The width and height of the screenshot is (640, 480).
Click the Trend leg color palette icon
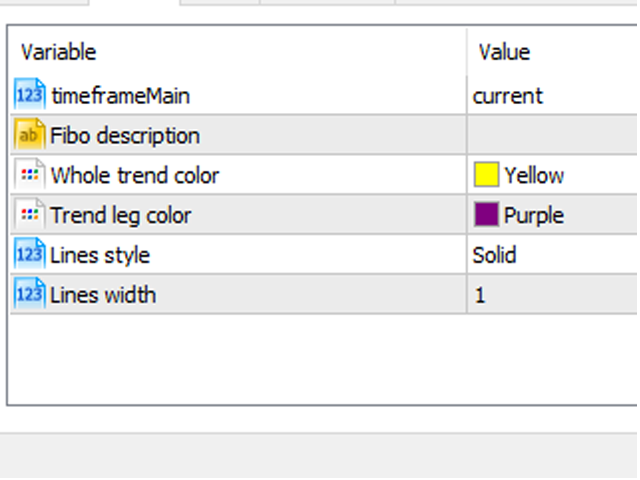[29, 215]
